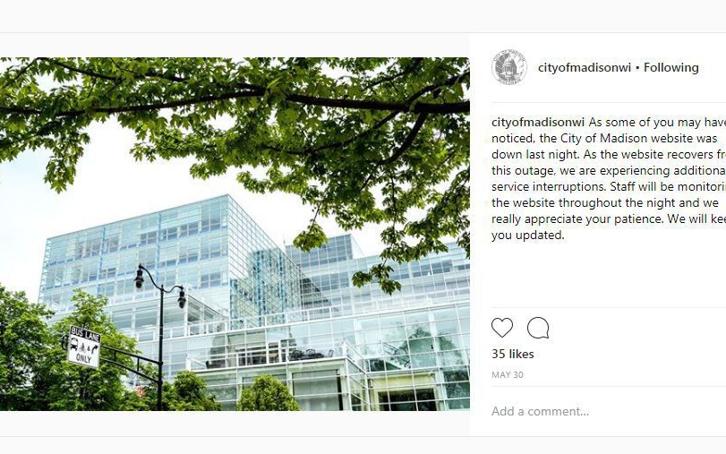Viewport: 726px width, 454px height.
Task: Select the caption line ending 'you updated.'
Action: coord(528,235)
